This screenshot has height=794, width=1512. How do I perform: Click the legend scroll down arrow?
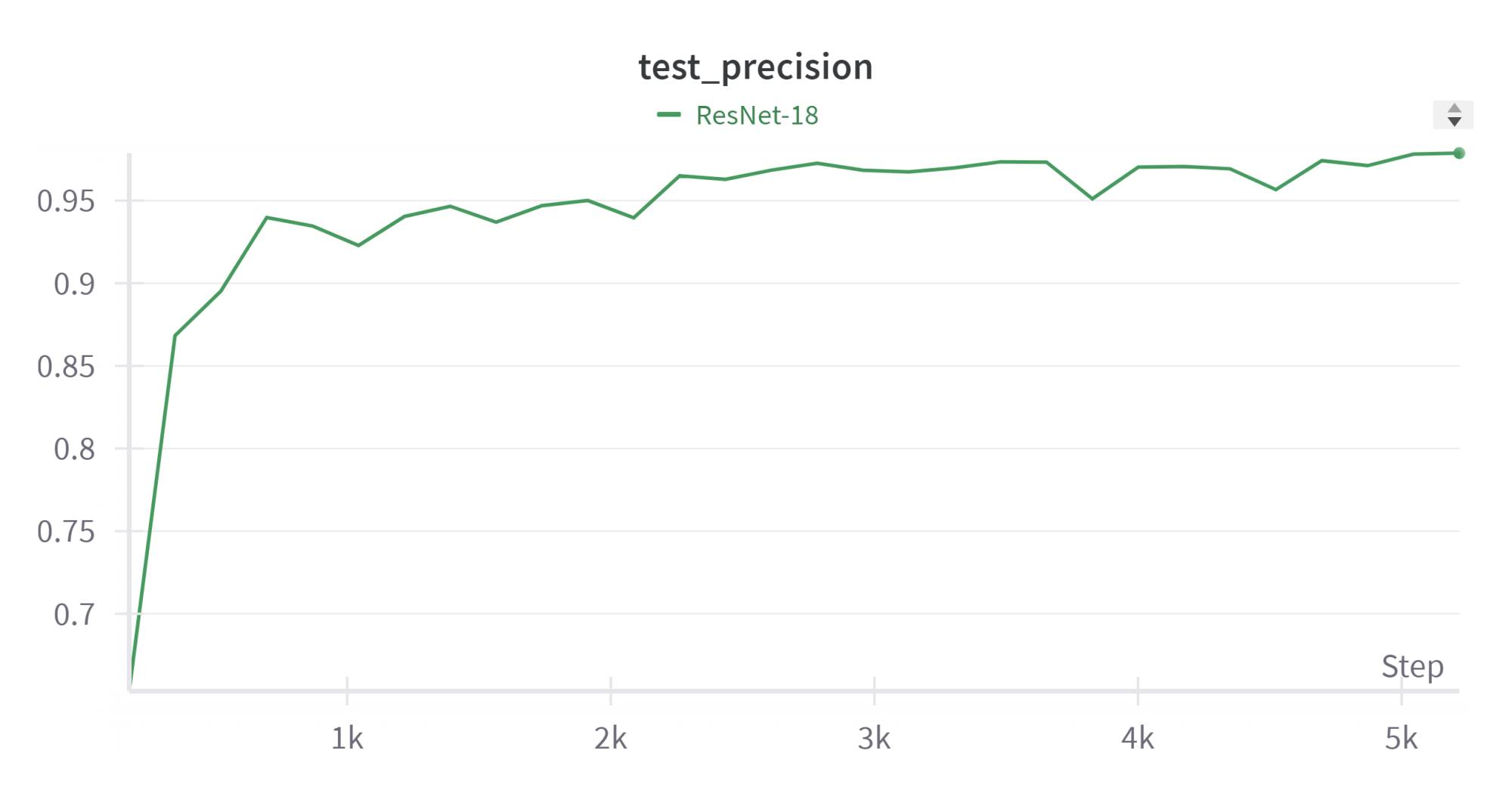[x=1453, y=122]
